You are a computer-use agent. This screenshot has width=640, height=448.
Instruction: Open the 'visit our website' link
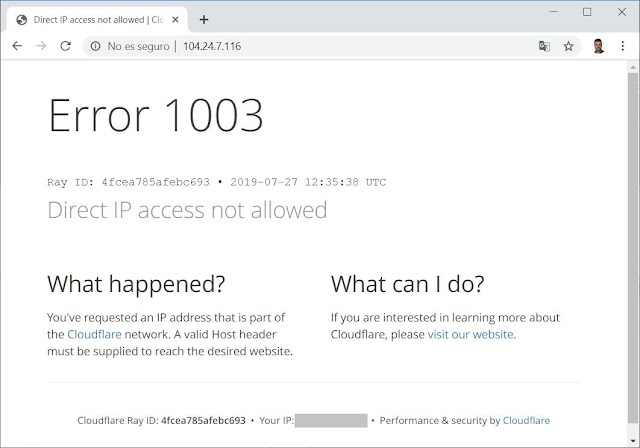point(470,334)
